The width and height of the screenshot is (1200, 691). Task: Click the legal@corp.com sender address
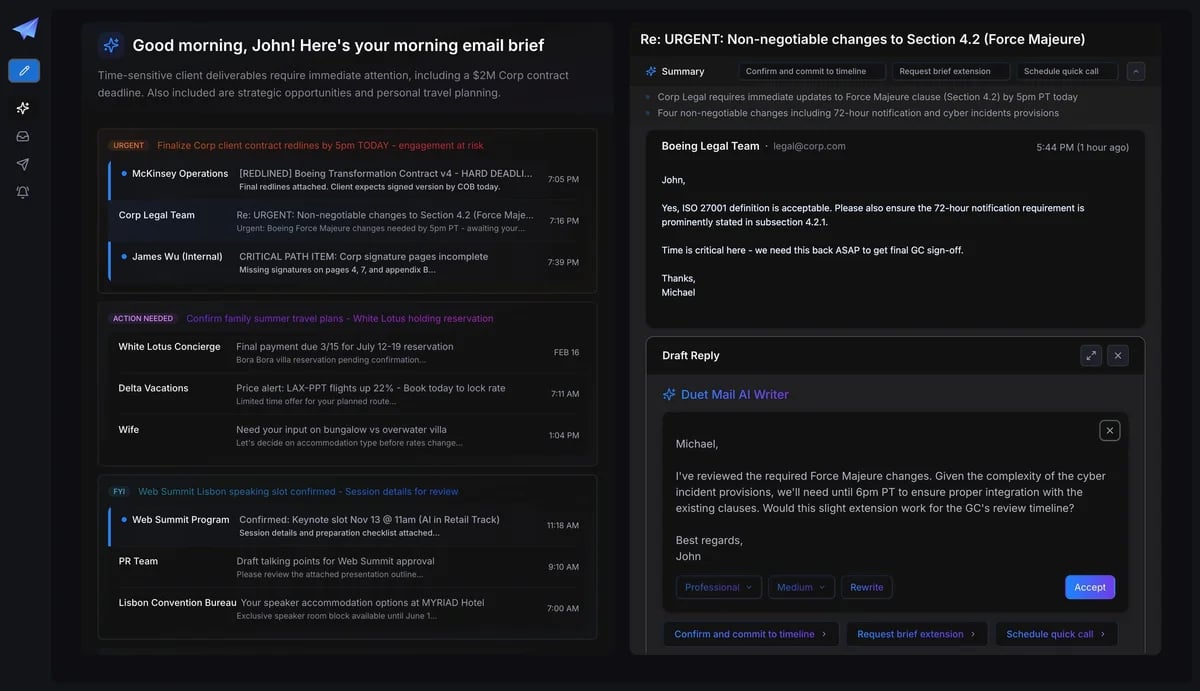(x=809, y=146)
